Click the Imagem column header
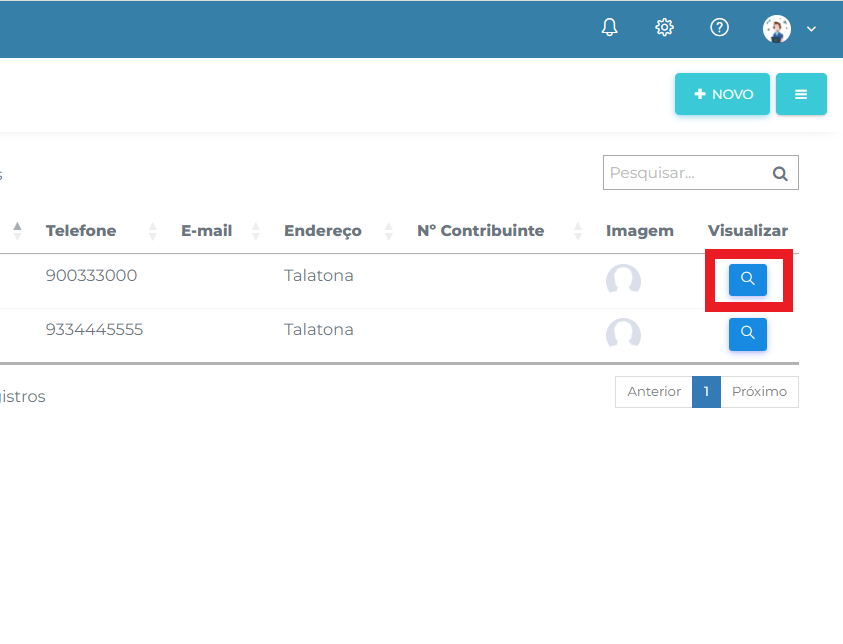The width and height of the screenshot is (843, 644). click(639, 231)
